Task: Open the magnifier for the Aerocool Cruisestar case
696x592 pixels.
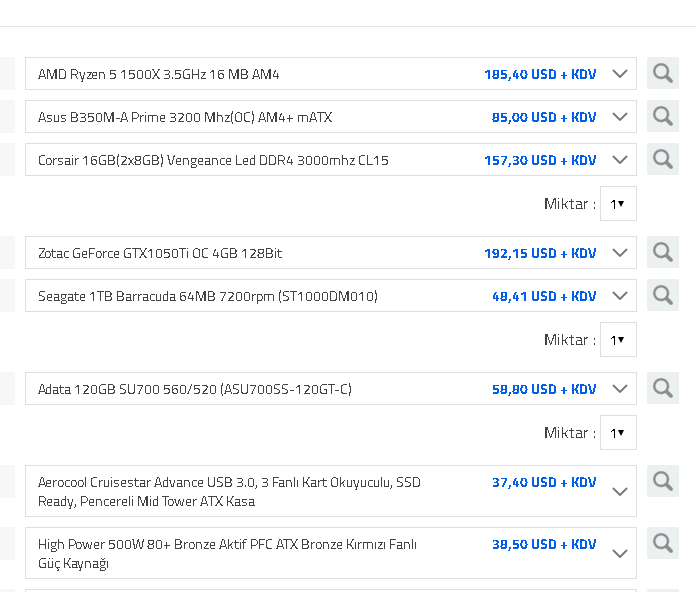Action: (x=662, y=482)
